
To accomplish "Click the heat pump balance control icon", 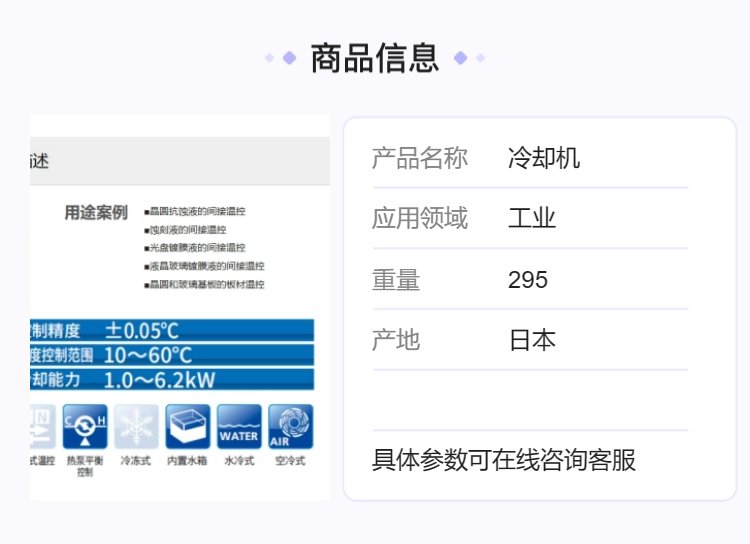I will pos(86,426).
